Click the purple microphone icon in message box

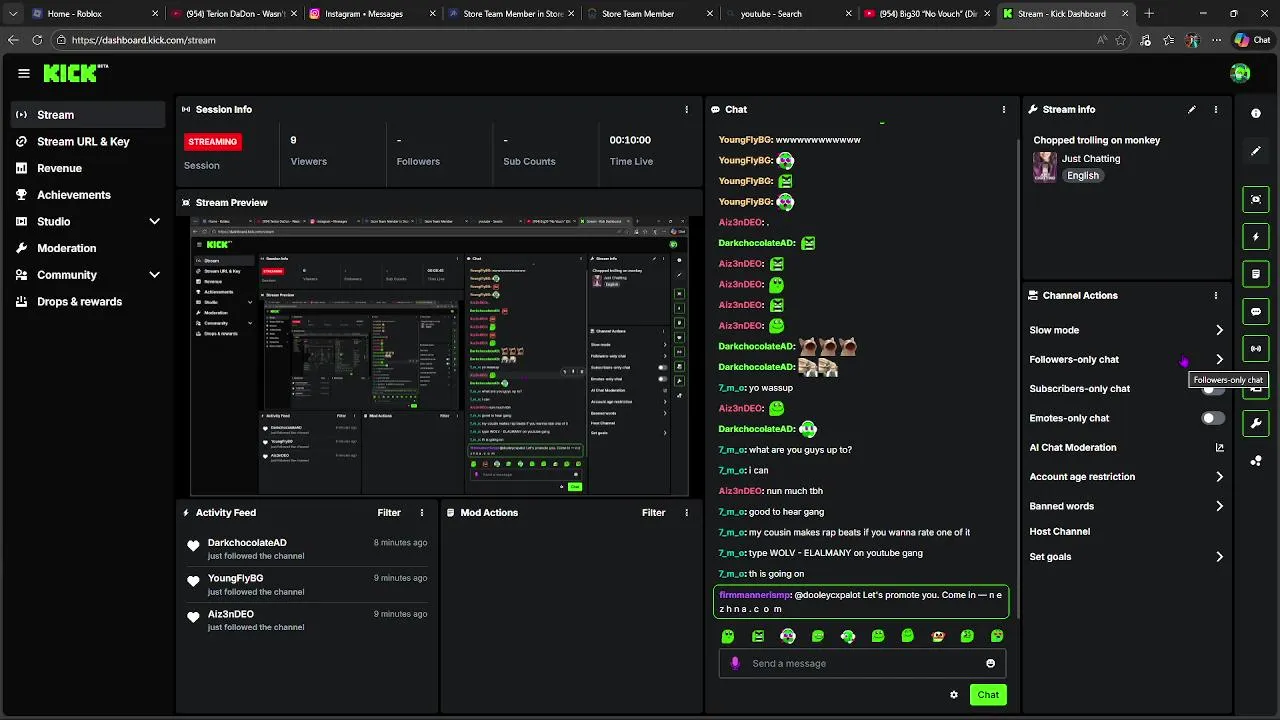pyautogui.click(x=735, y=663)
